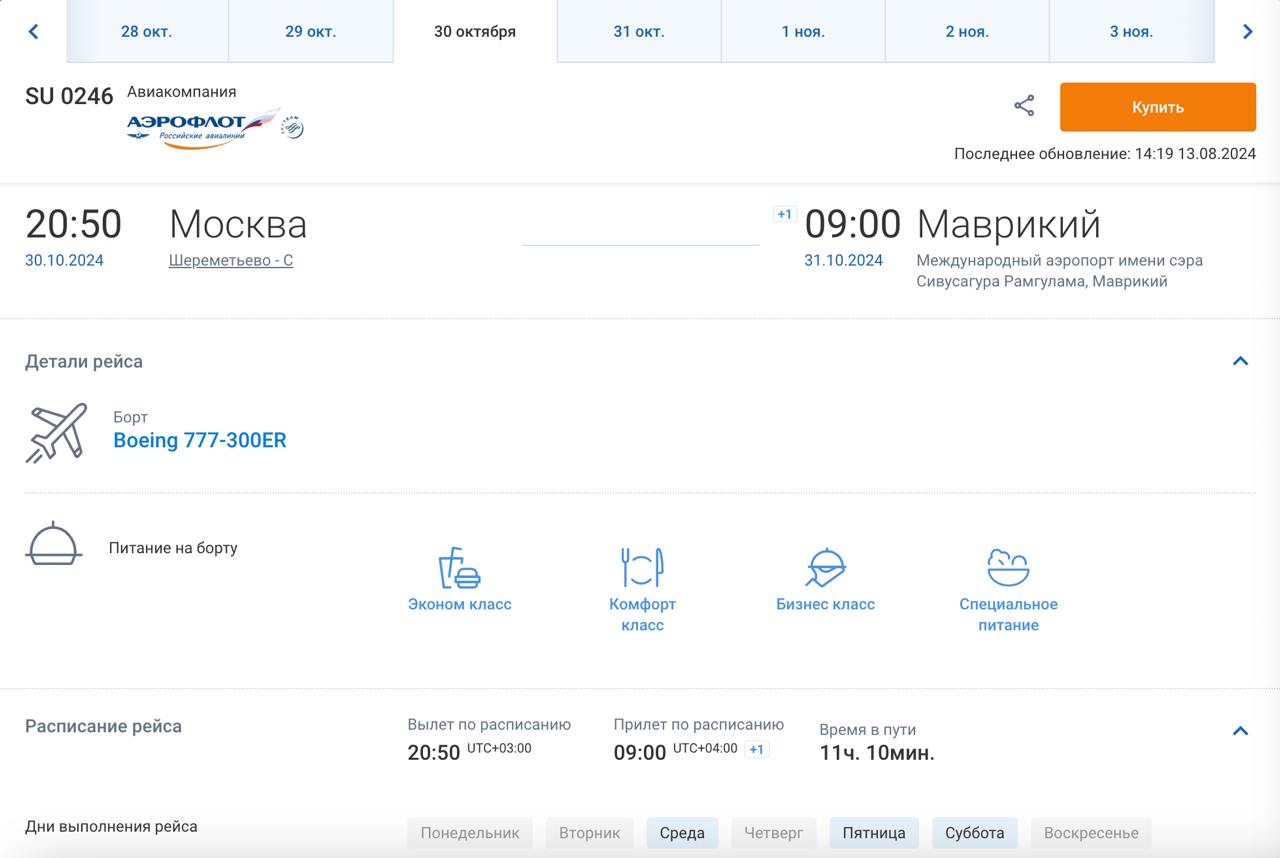Toggle the Суббота flight day chip

coord(974,833)
